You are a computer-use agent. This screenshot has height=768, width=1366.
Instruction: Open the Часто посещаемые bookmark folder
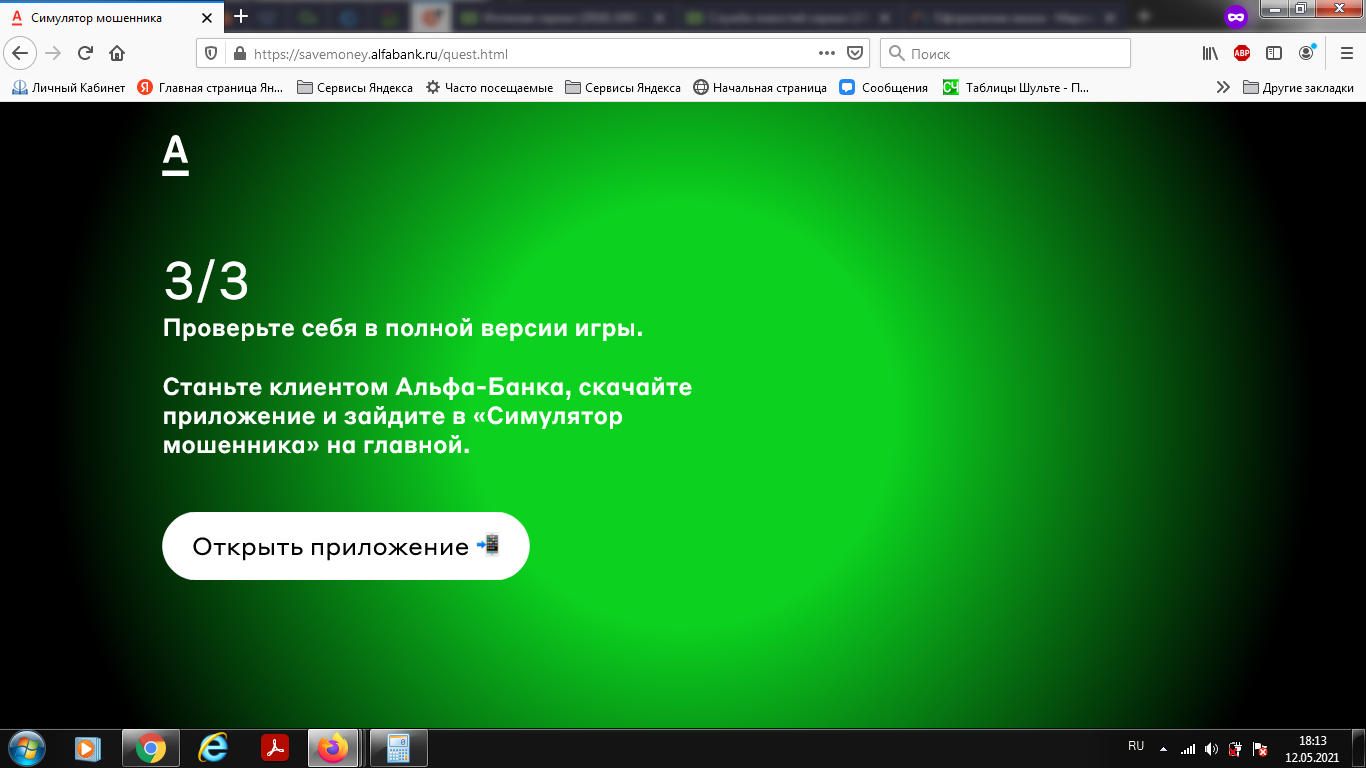tap(489, 88)
